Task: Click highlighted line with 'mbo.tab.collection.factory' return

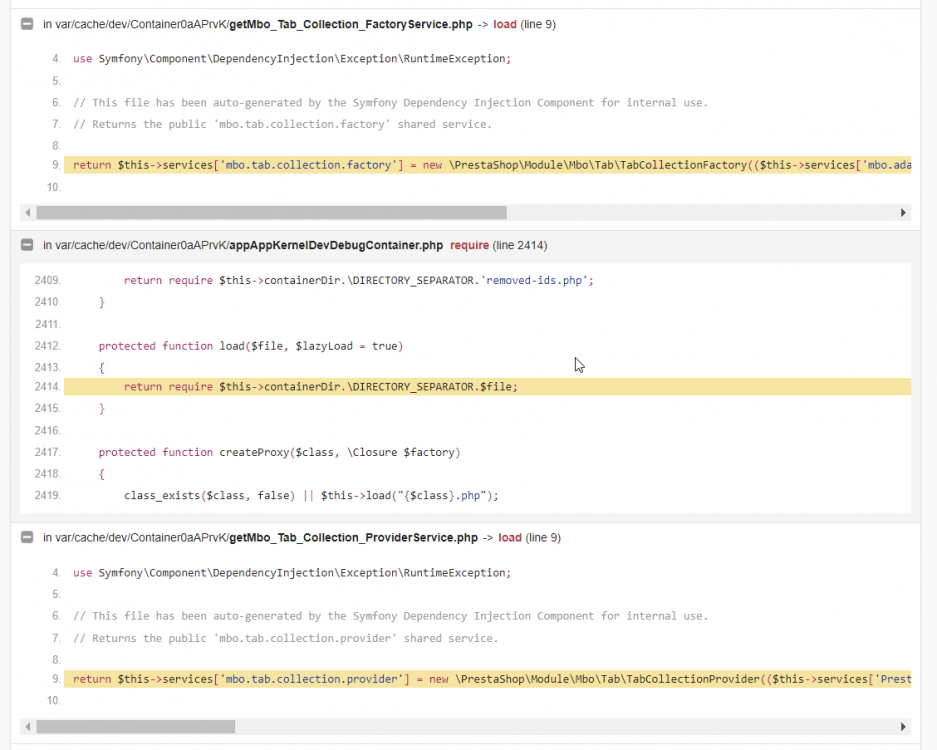Action: [x=488, y=165]
